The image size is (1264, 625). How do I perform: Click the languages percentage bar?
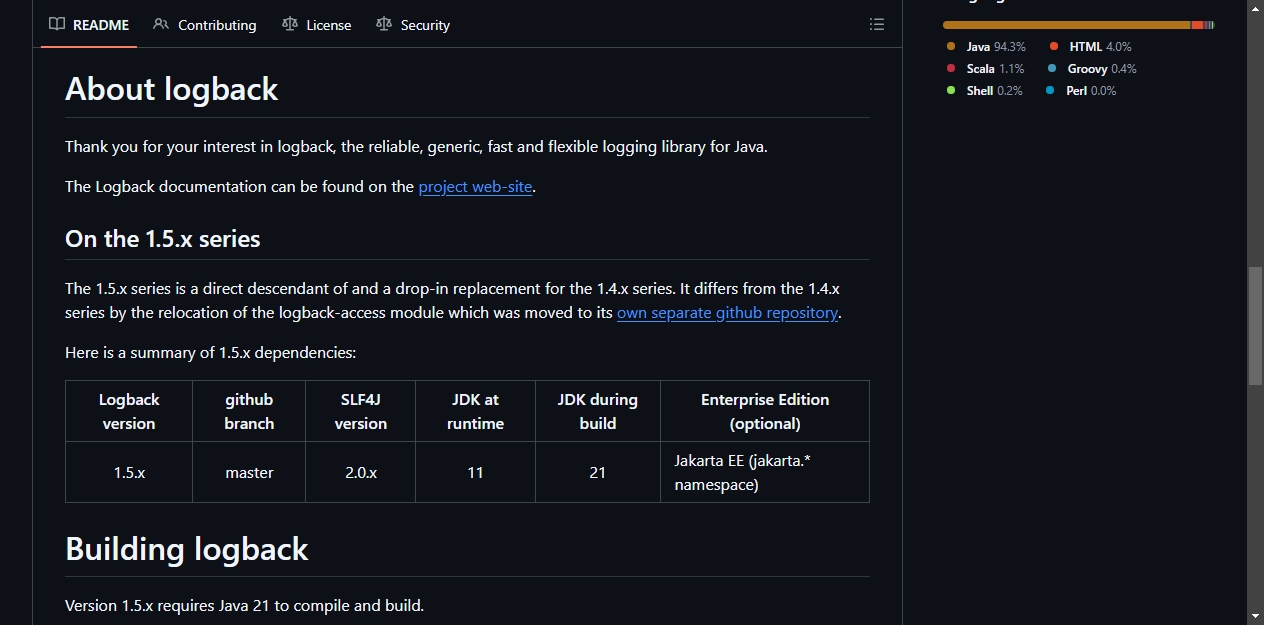[x=1078, y=25]
